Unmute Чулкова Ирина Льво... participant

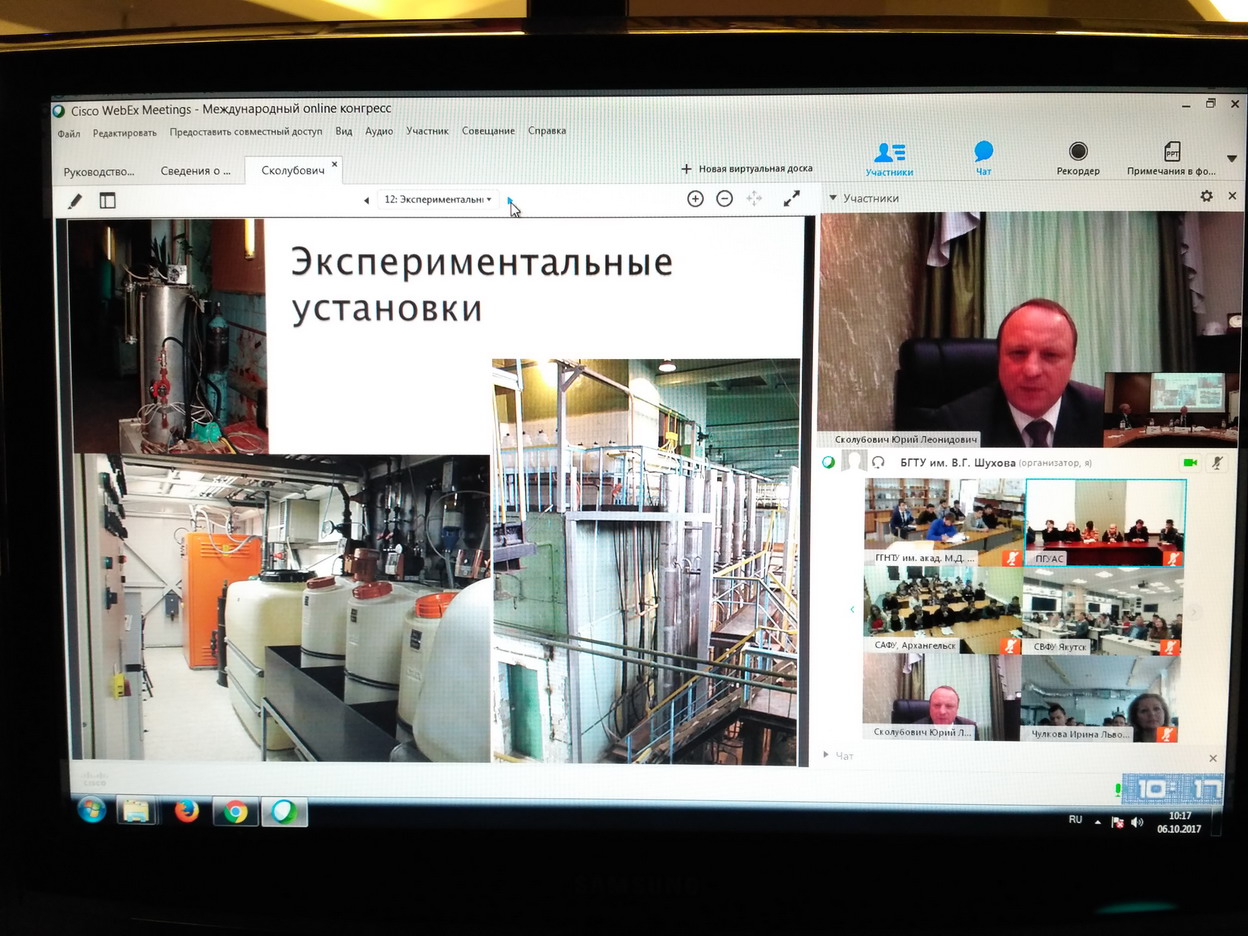point(1167,734)
